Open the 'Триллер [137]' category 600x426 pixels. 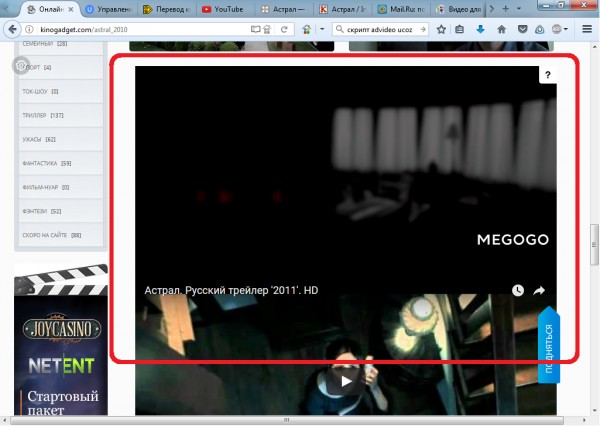click(x=61, y=115)
